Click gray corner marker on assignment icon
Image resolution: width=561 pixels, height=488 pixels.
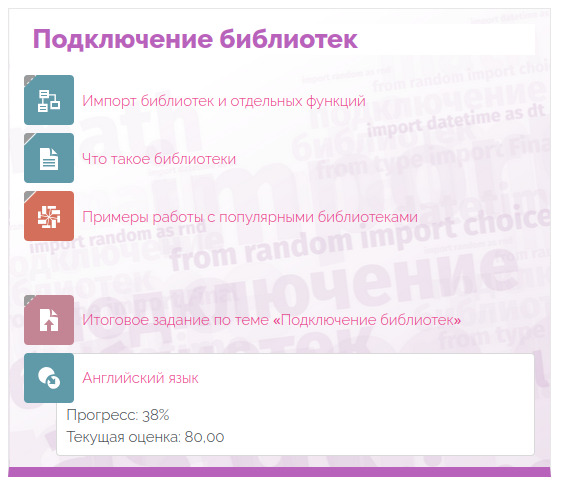tap(29, 300)
